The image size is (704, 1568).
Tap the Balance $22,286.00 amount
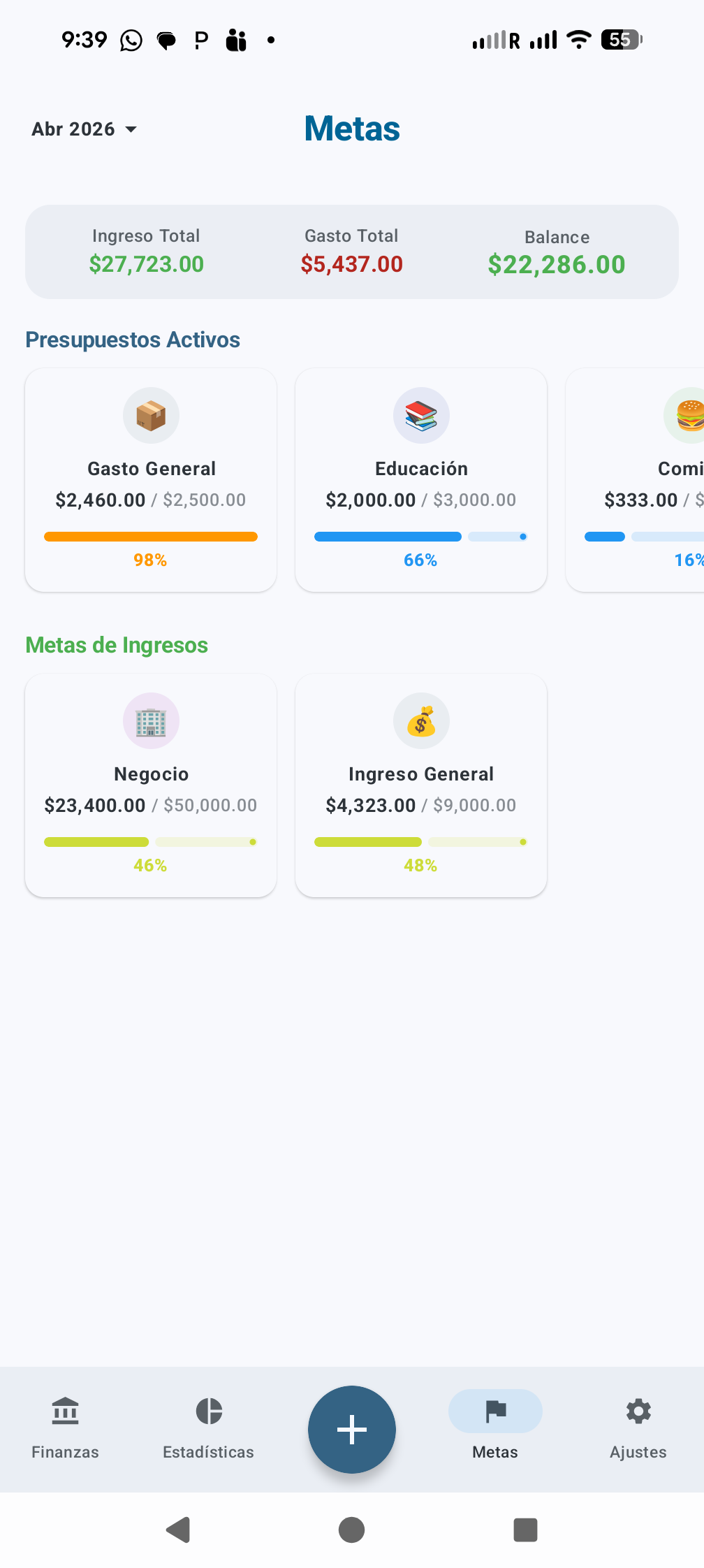pyautogui.click(x=557, y=265)
